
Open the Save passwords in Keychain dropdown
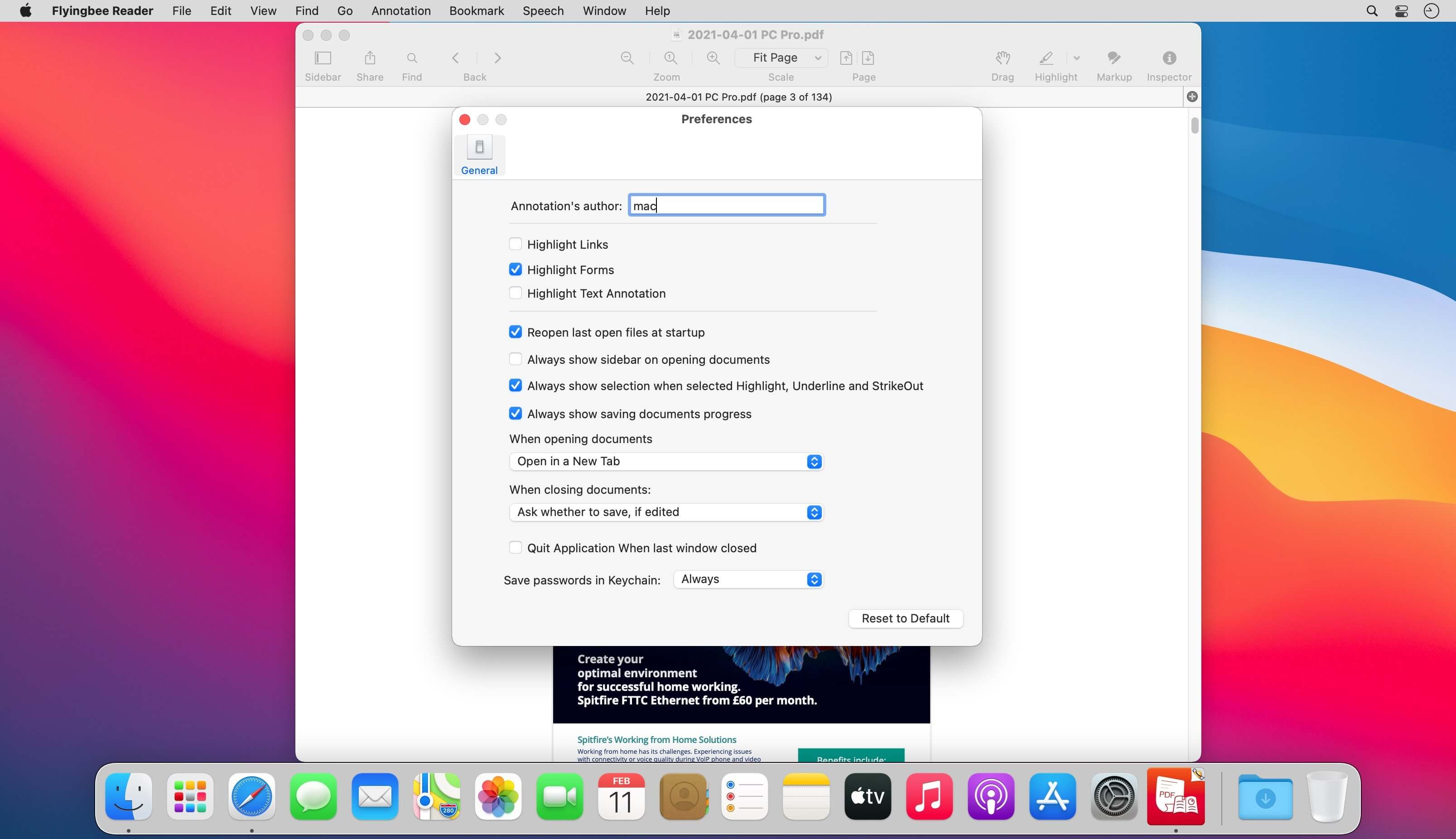748,580
